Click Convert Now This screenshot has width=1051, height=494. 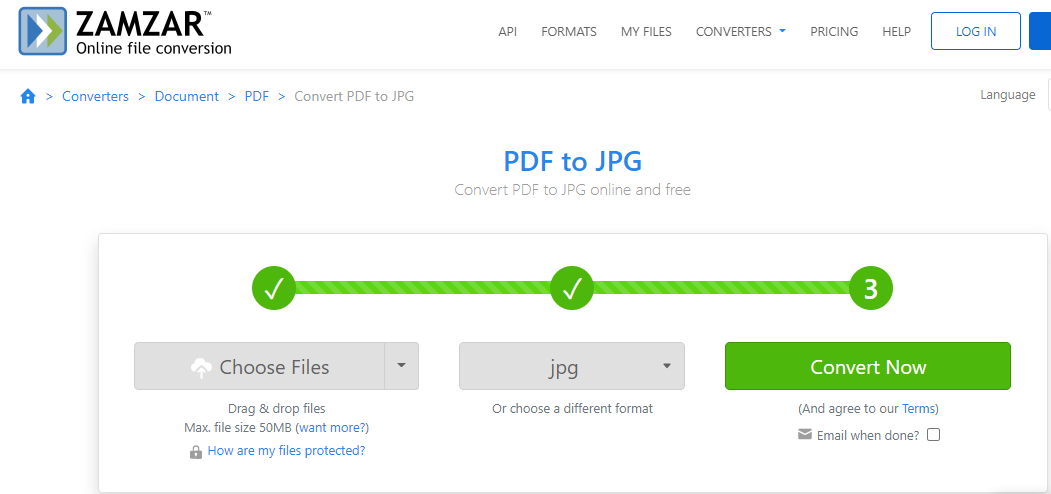pos(868,366)
